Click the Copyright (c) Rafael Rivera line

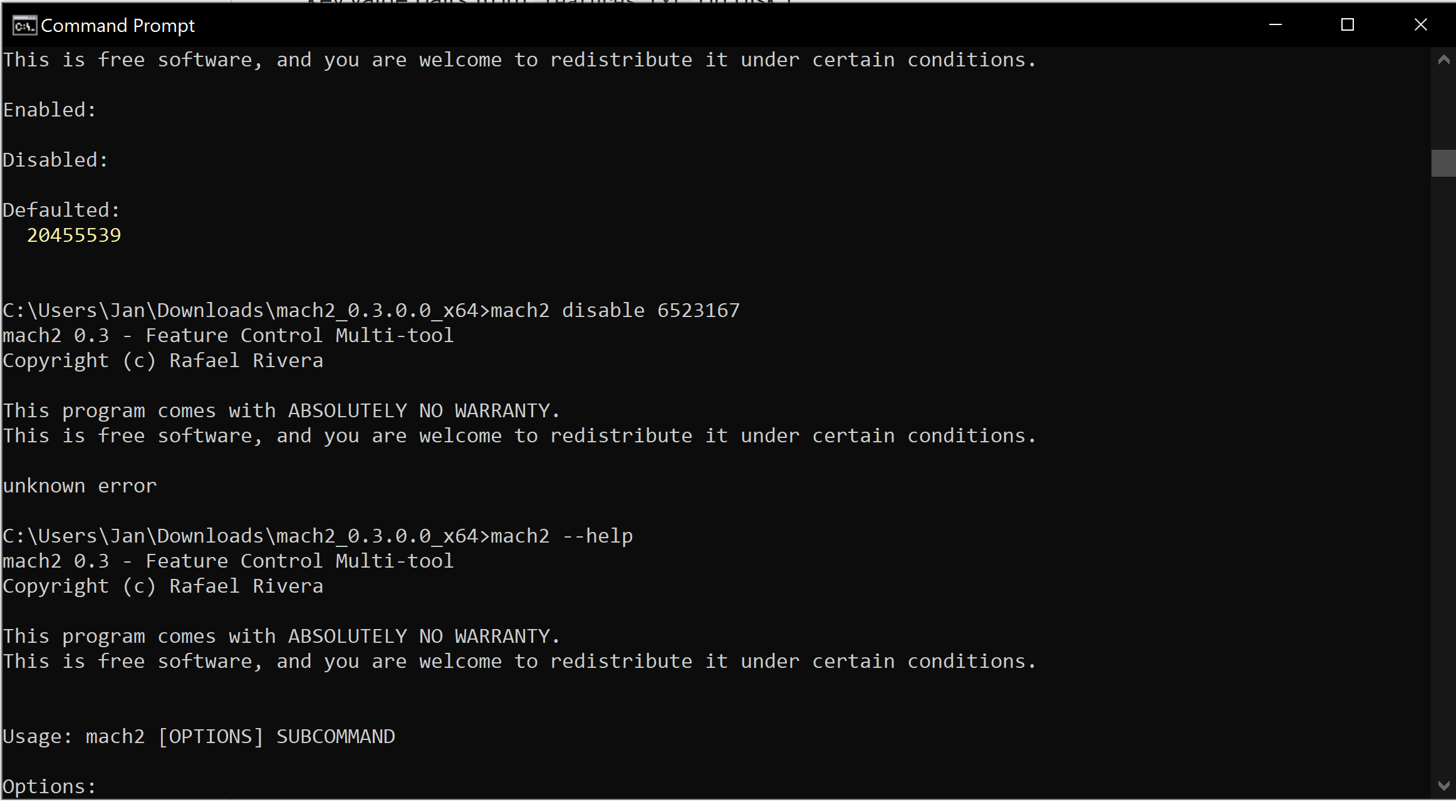163,360
